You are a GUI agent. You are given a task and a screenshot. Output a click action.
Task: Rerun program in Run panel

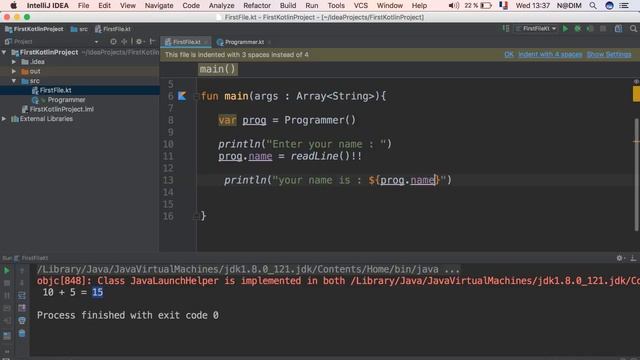(x=7, y=270)
